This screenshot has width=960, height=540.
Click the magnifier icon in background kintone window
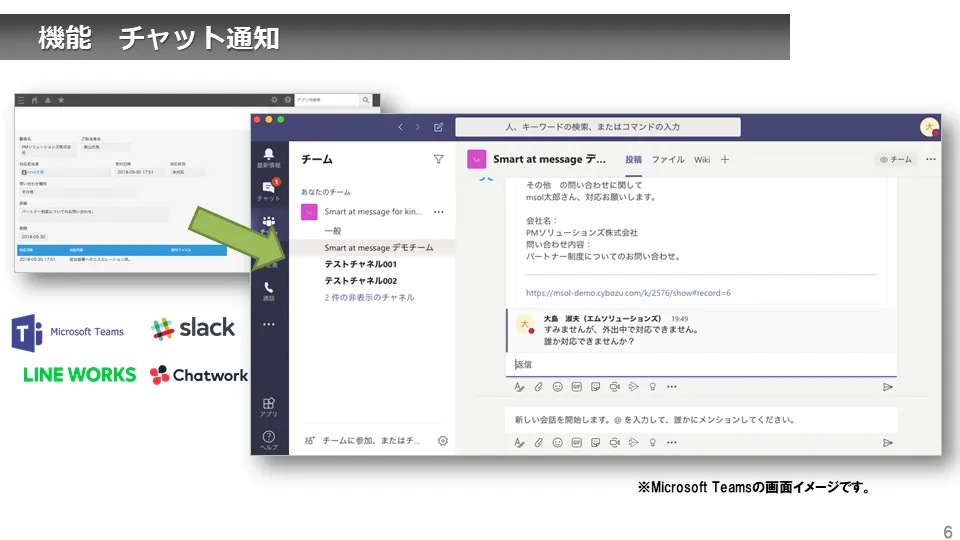pos(366,100)
